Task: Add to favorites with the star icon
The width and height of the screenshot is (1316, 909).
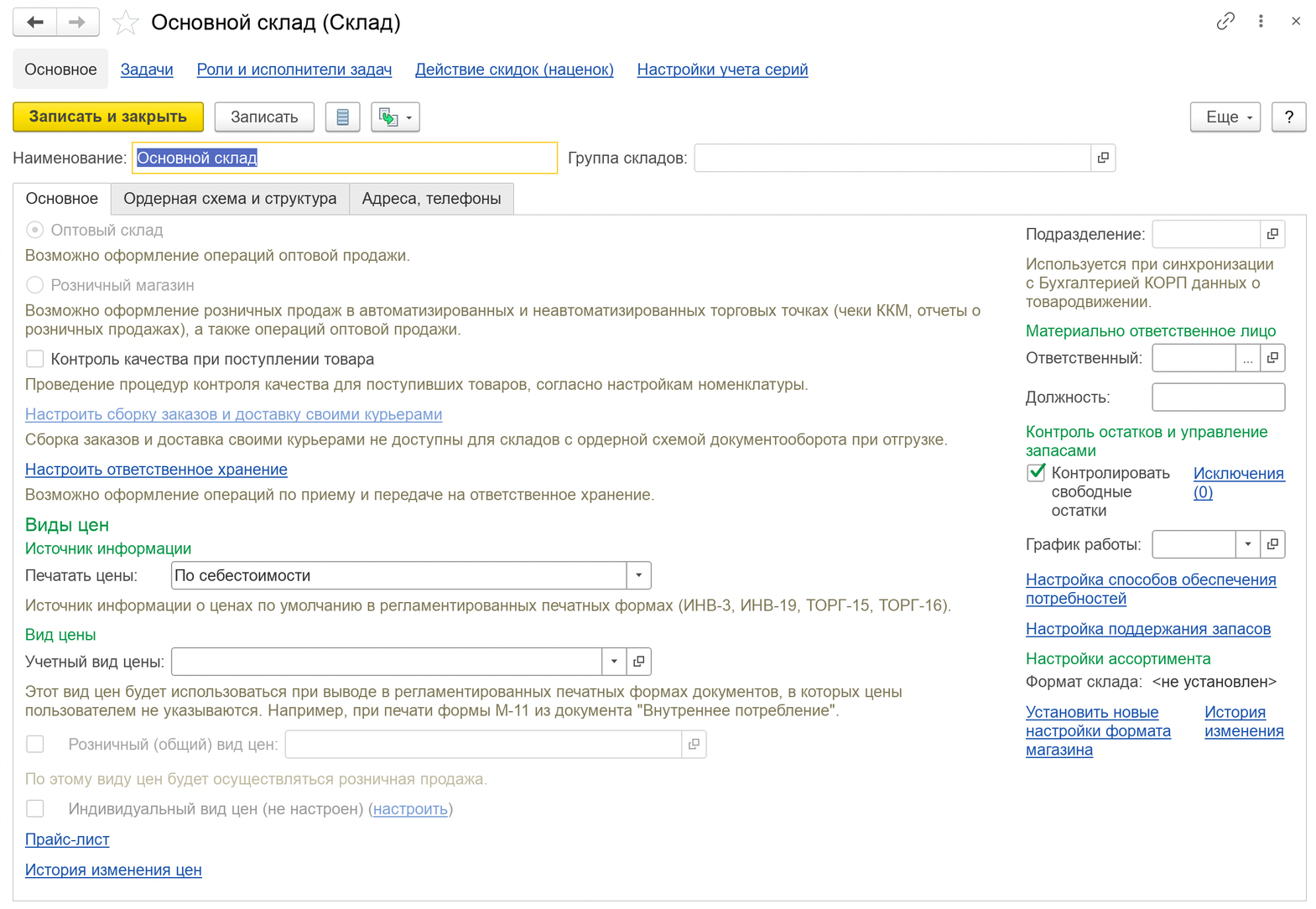Action: [126, 23]
